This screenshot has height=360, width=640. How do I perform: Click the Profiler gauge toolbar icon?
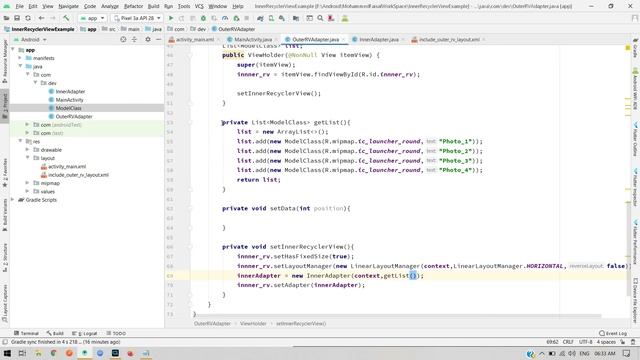coord(225,18)
